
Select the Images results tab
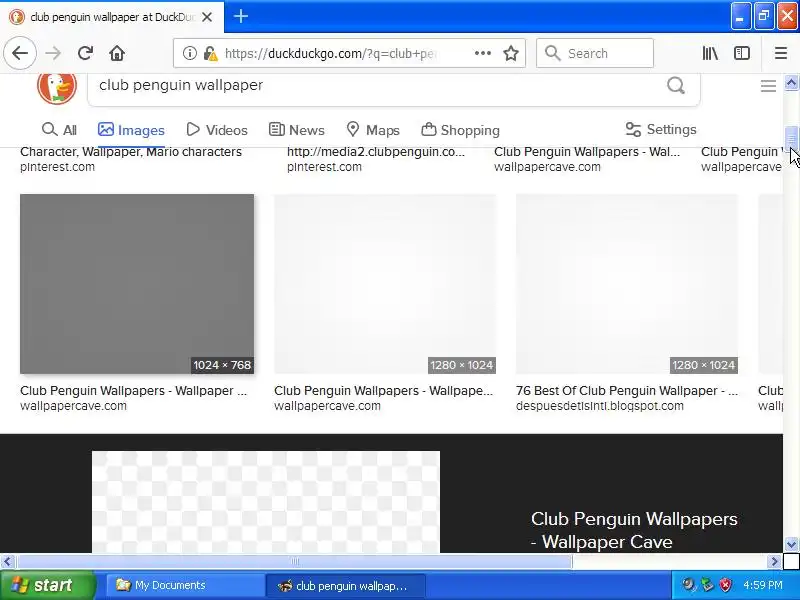pos(131,130)
